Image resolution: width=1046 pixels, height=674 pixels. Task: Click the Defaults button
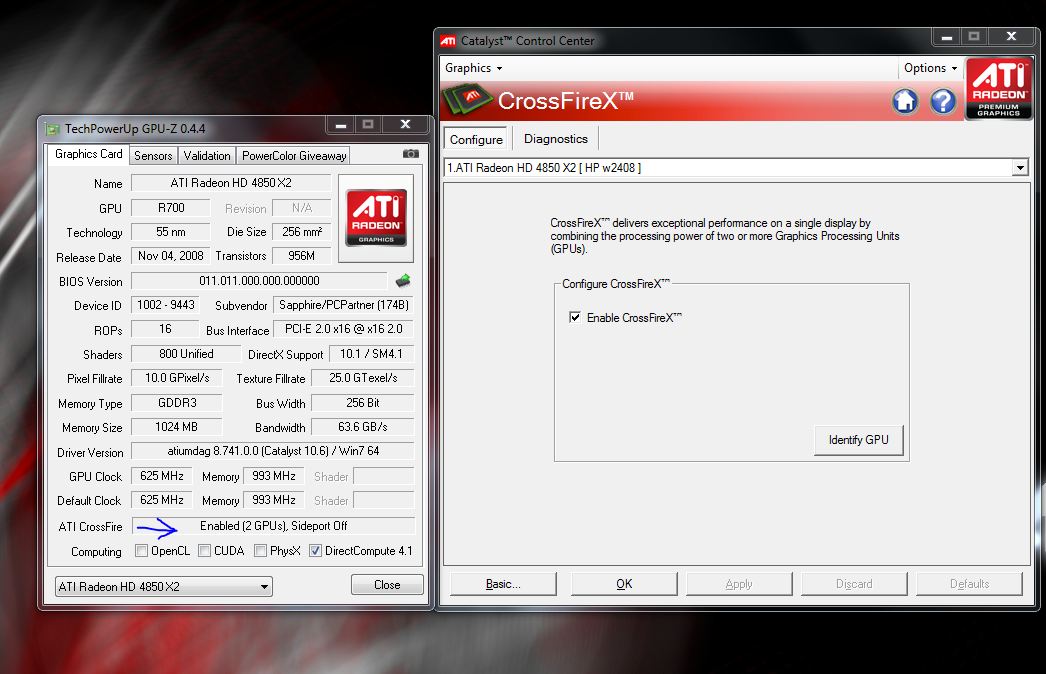969,584
